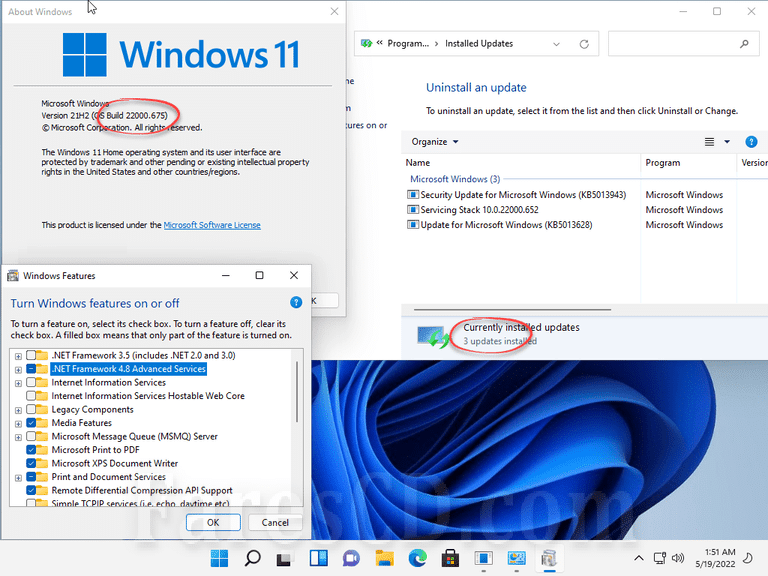Toggle Print and Document Services checkbox

[x=31, y=477]
